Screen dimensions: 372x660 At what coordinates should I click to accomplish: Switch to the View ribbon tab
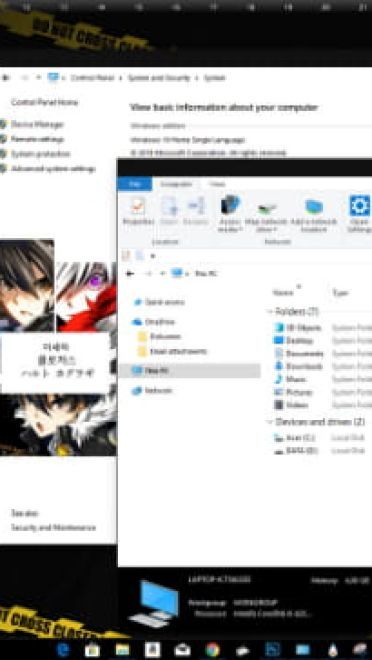(217, 184)
